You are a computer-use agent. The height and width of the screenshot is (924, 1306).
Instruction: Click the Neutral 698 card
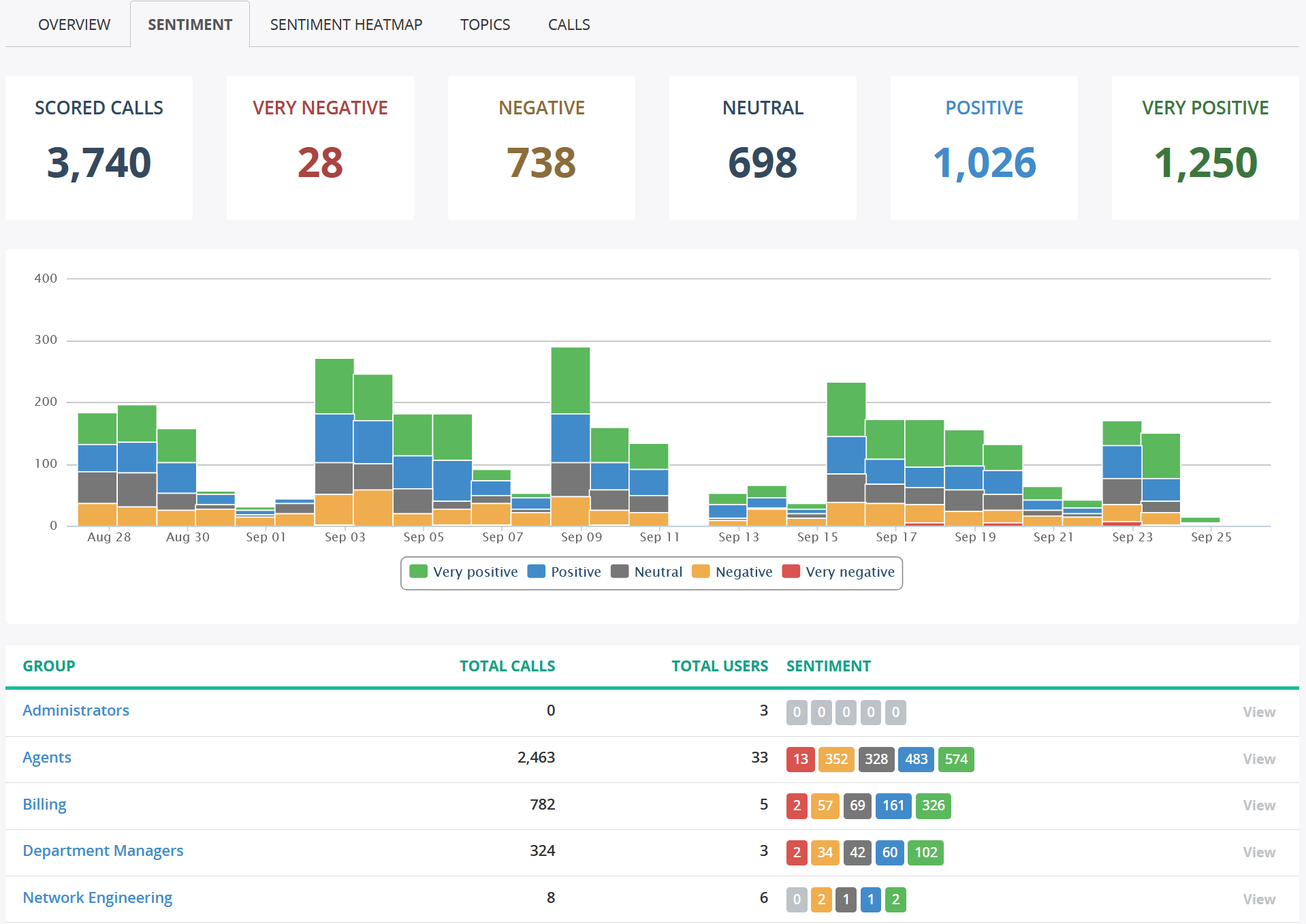pyautogui.click(x=763, y=147)
